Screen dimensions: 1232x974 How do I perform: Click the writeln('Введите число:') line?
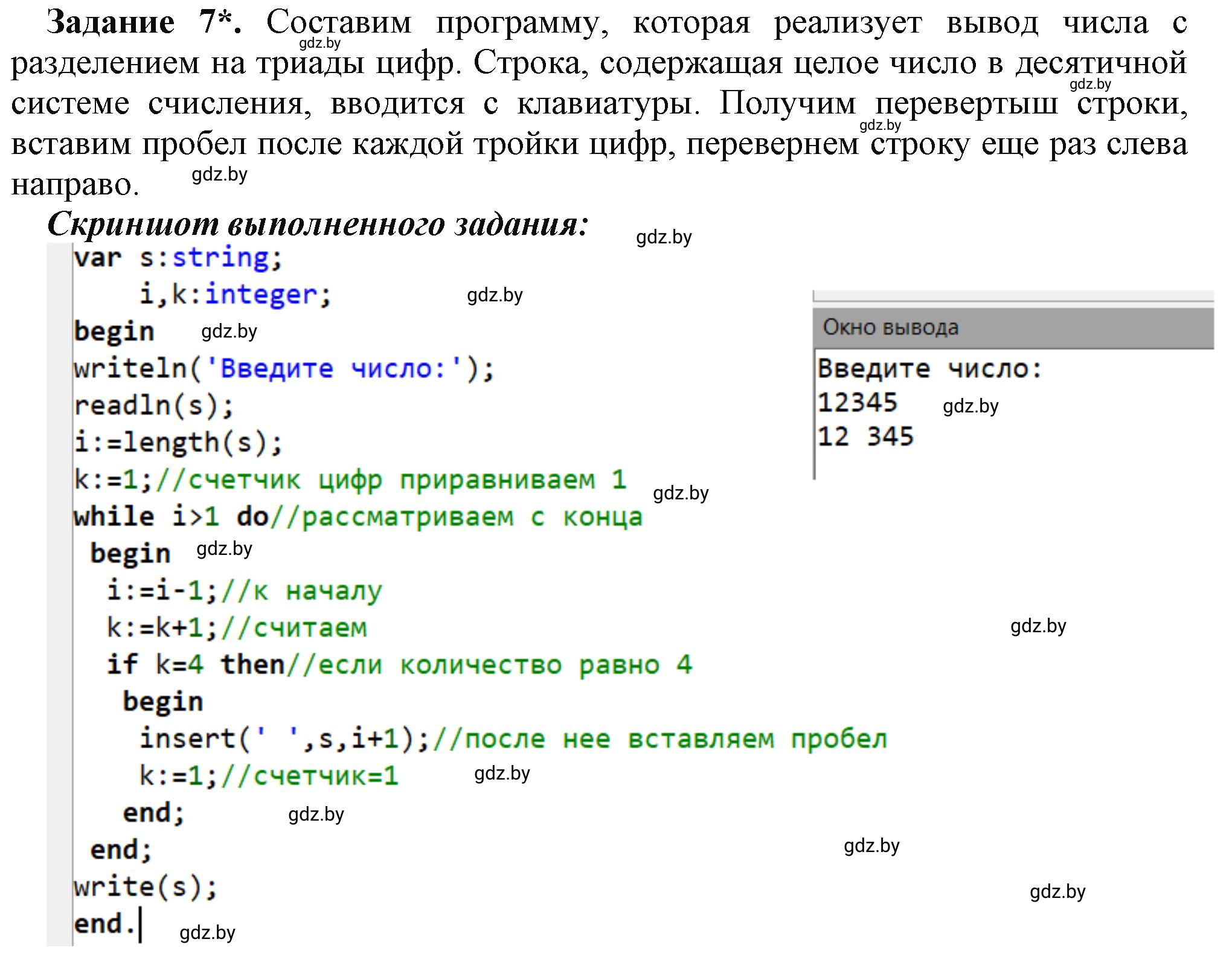click(x=284, y=369)
